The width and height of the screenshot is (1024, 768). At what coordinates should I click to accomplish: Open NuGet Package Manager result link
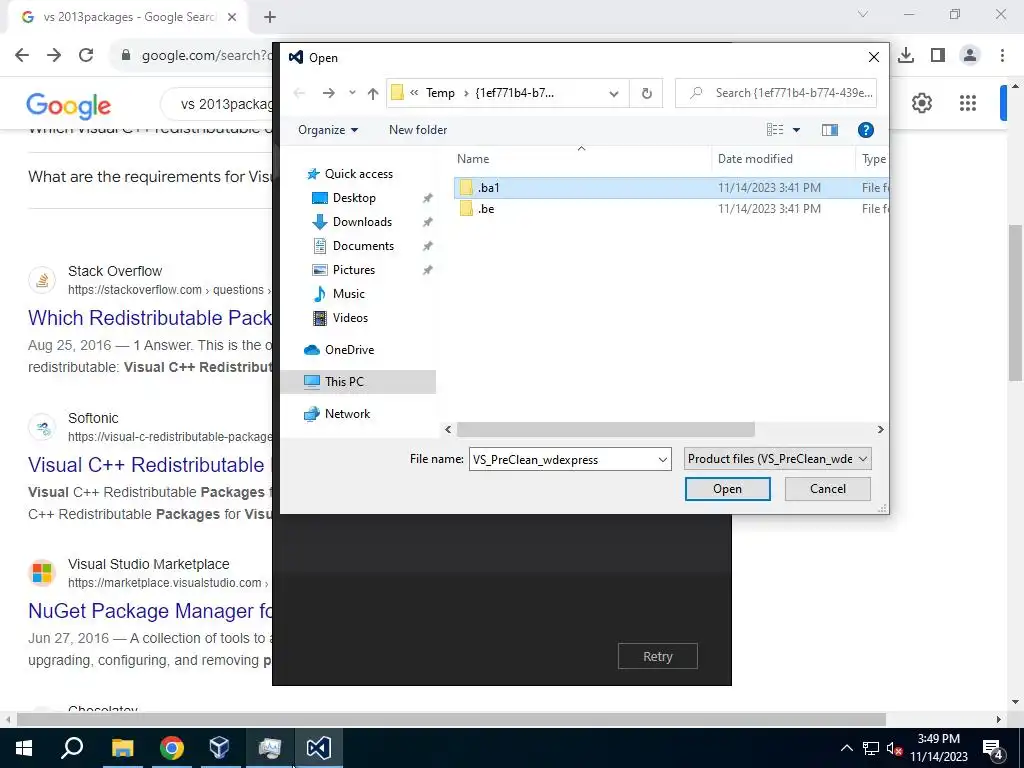(x=150, y=611)
